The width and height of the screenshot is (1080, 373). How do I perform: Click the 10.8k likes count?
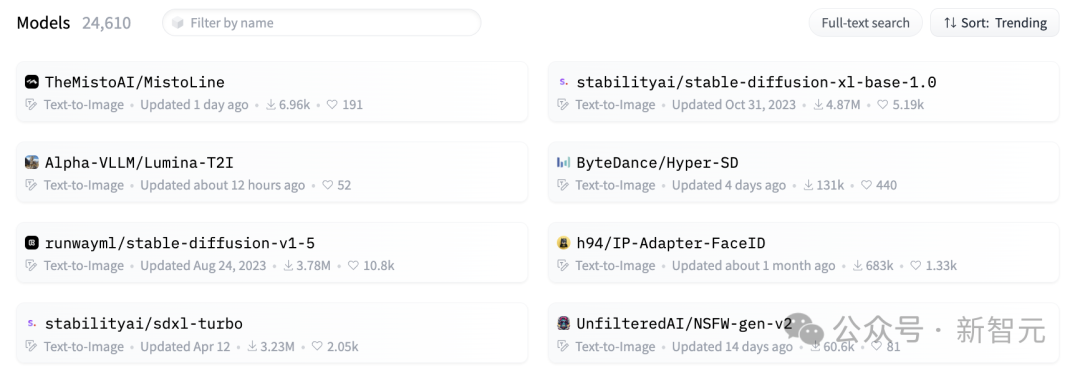click(x=379, y=266)
